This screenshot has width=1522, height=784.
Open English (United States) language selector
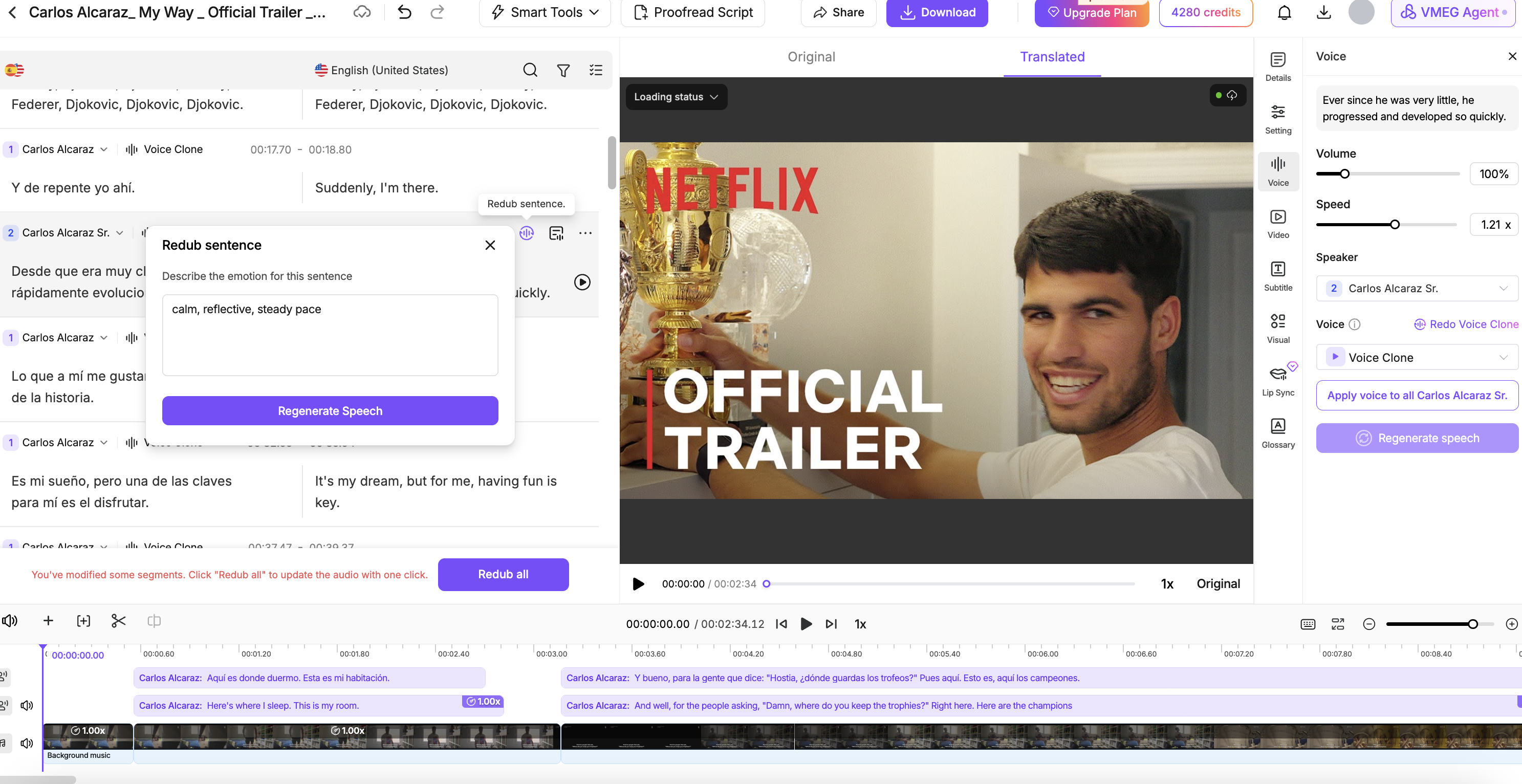point(381,70)
